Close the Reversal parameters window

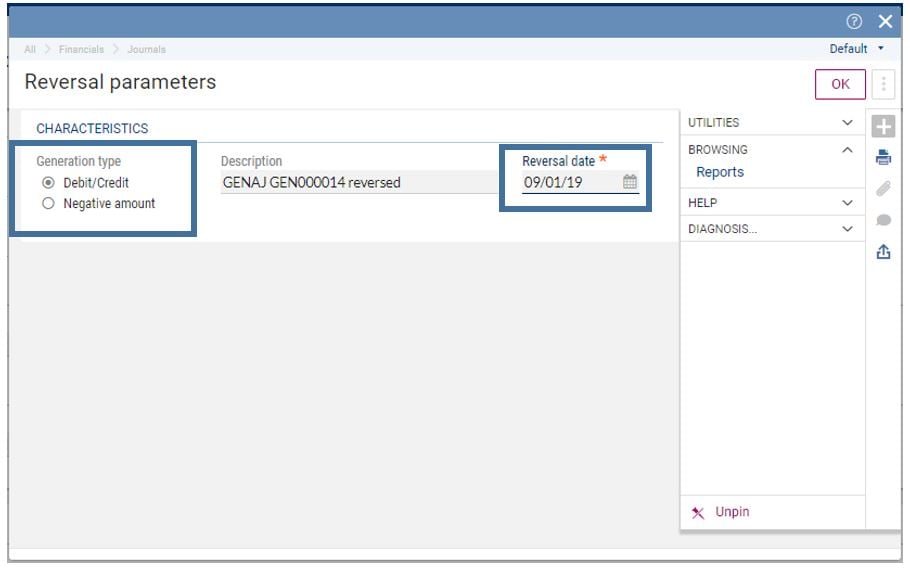click(885, 21)
